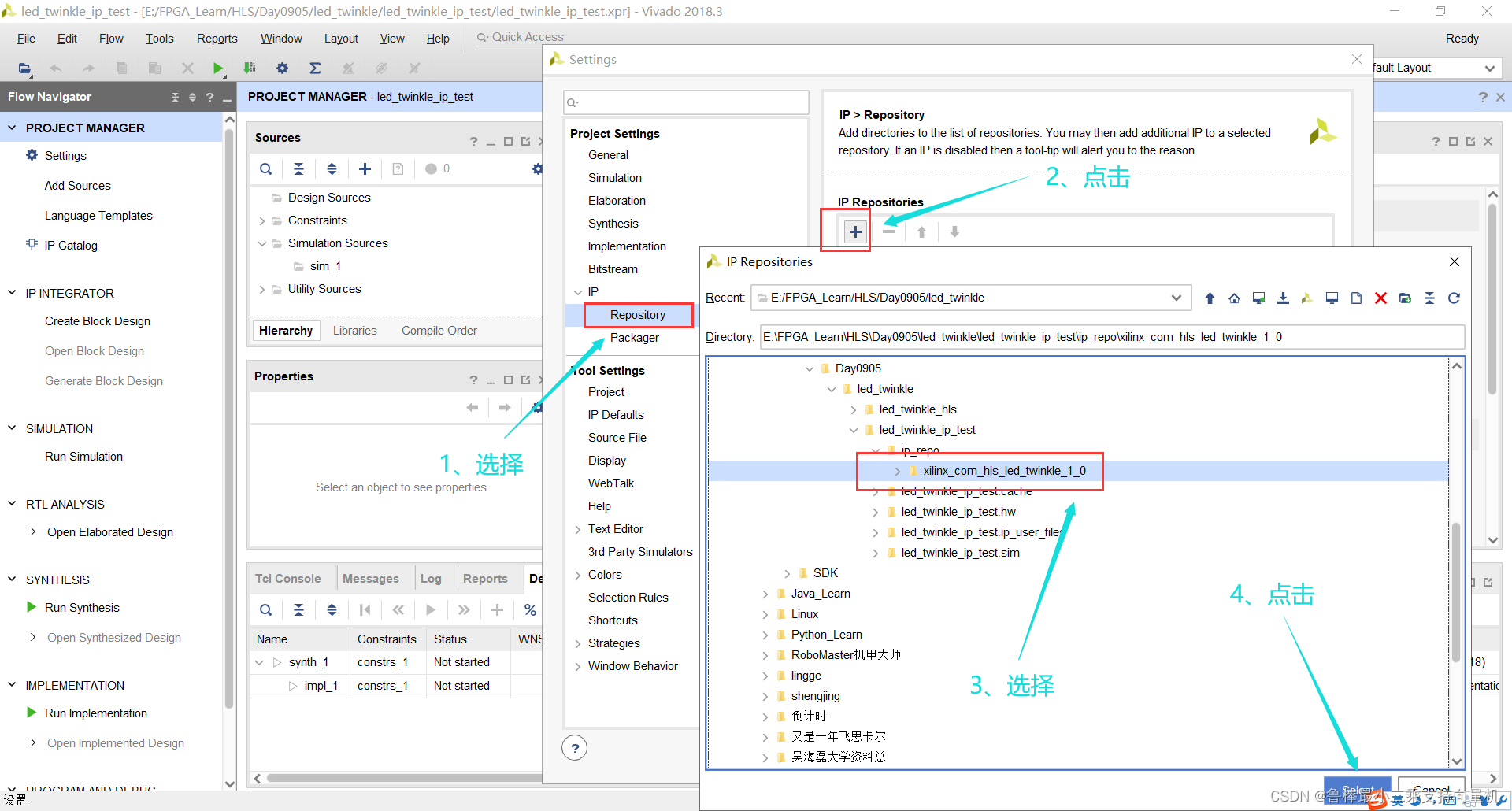
Task: Click the download arrow icon in IP Repositories toolbar
Action: coord(1283,298)
